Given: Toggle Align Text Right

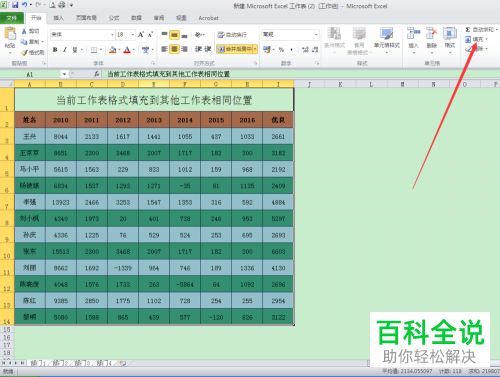Looking at the screenshot, I should click(x=184, y=49).
